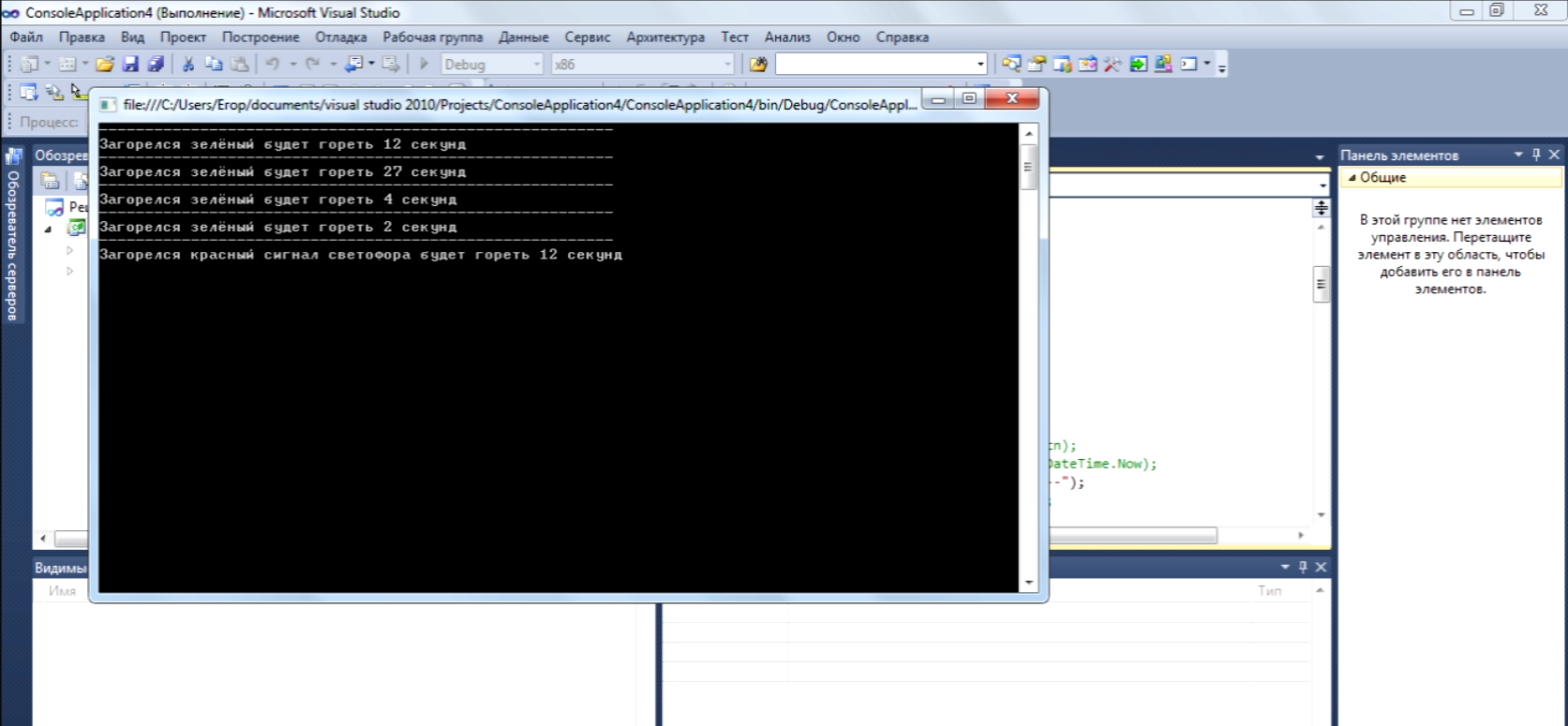Open Command Window toolbar icon
The image size is (1568, 726).
1188,65
